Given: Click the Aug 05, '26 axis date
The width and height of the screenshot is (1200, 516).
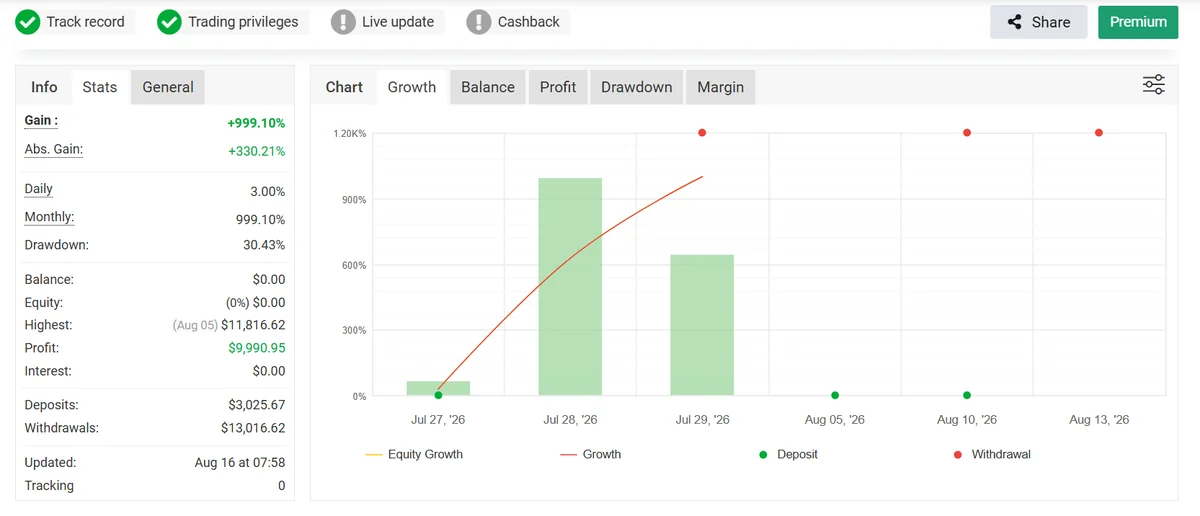Looking at the screenshot, I should click(x=835, y=420).
